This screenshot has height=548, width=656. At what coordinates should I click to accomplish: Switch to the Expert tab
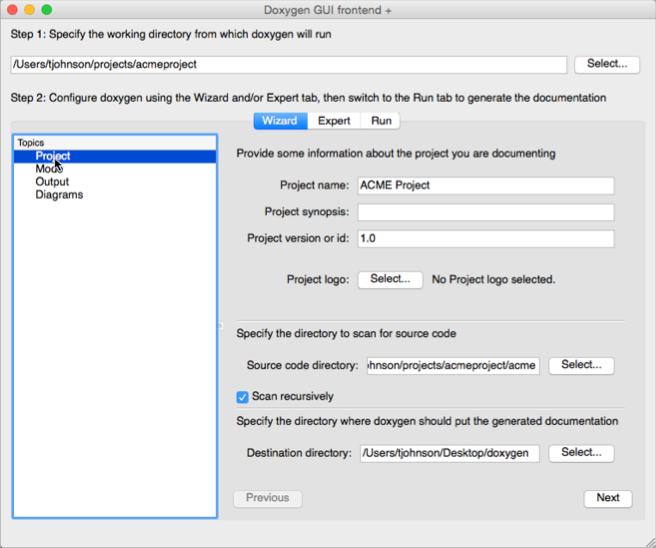334,121
